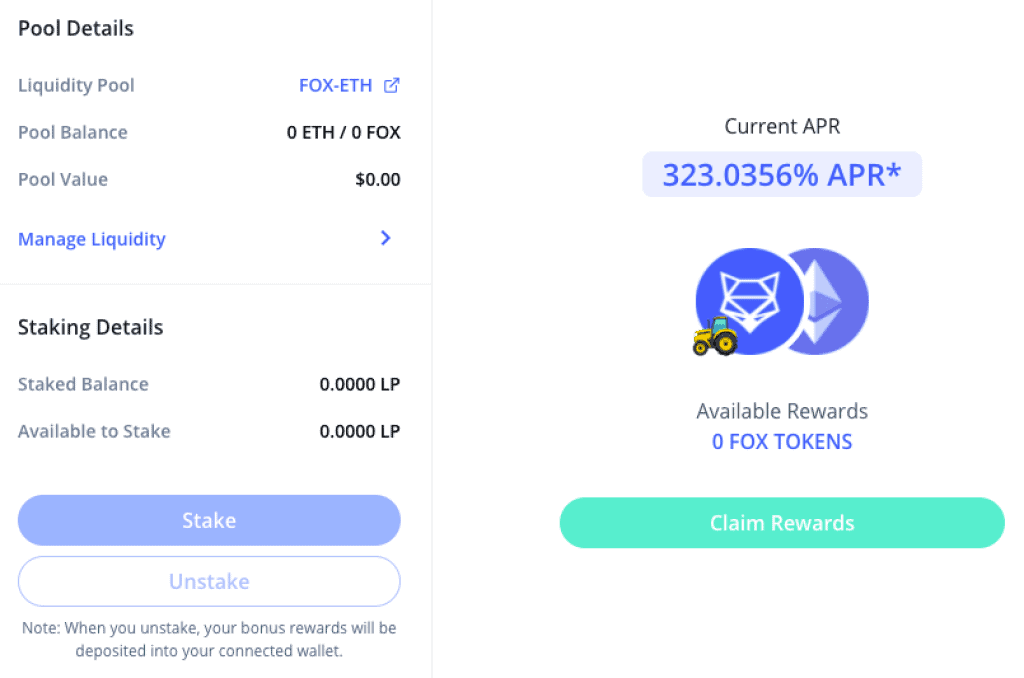Viewport: 1024px width, 678px height.
Task: Expand Manage Liquidity with the chevron arrow
Action: (x=386, y=238)
